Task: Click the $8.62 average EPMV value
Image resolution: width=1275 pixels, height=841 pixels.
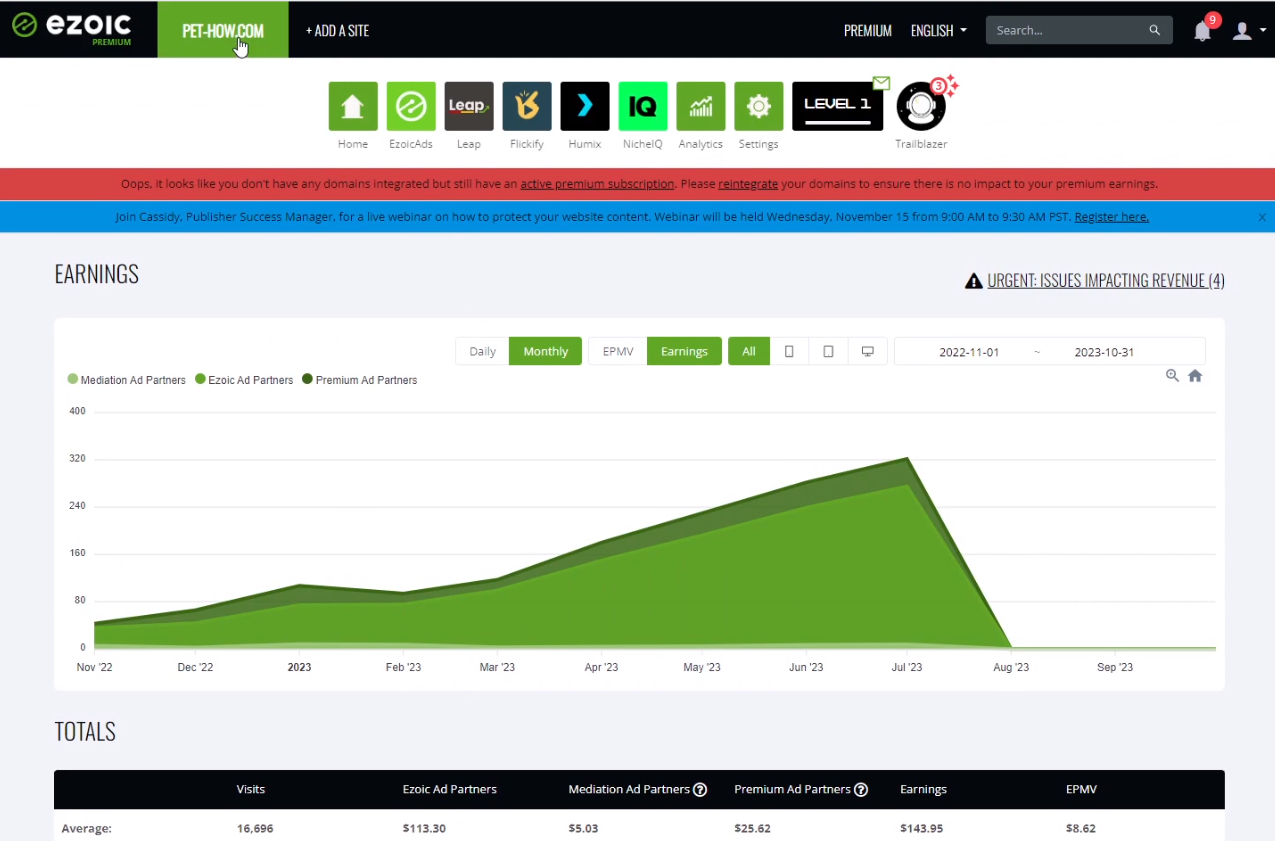Action: tap(1081, 829)
